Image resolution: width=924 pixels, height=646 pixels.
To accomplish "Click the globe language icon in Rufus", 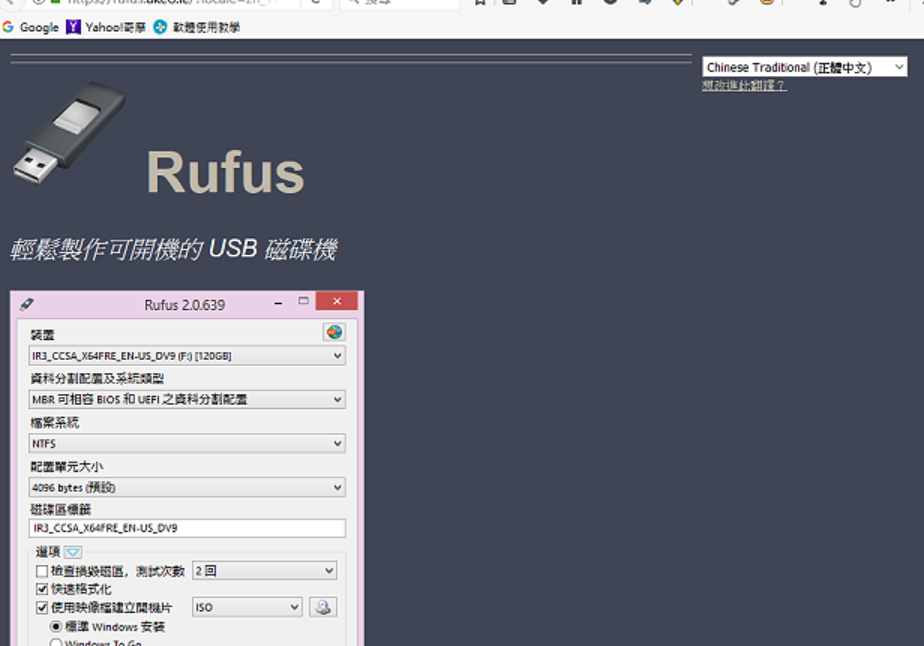I will click(x=334, y=332).
